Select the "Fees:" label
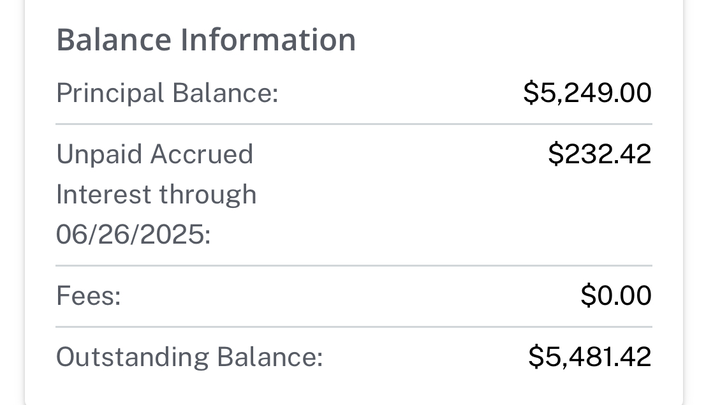The width and height of the screenshot is (720, 405). click(x=87, y=296)
